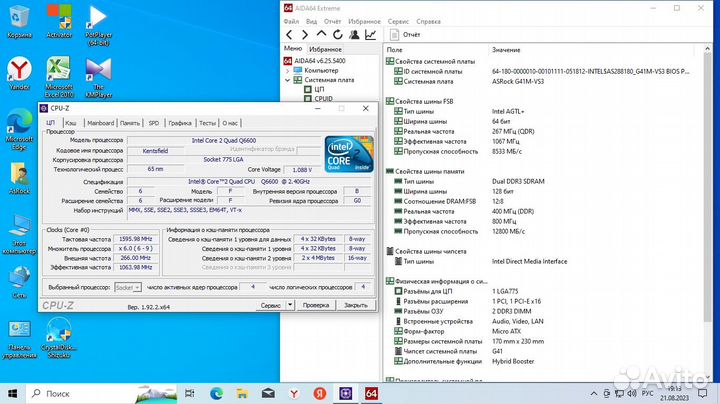Click the Windows Start button
Image resolution: width=720 pixels, height=404 pixels.
(x=12, y=393)
